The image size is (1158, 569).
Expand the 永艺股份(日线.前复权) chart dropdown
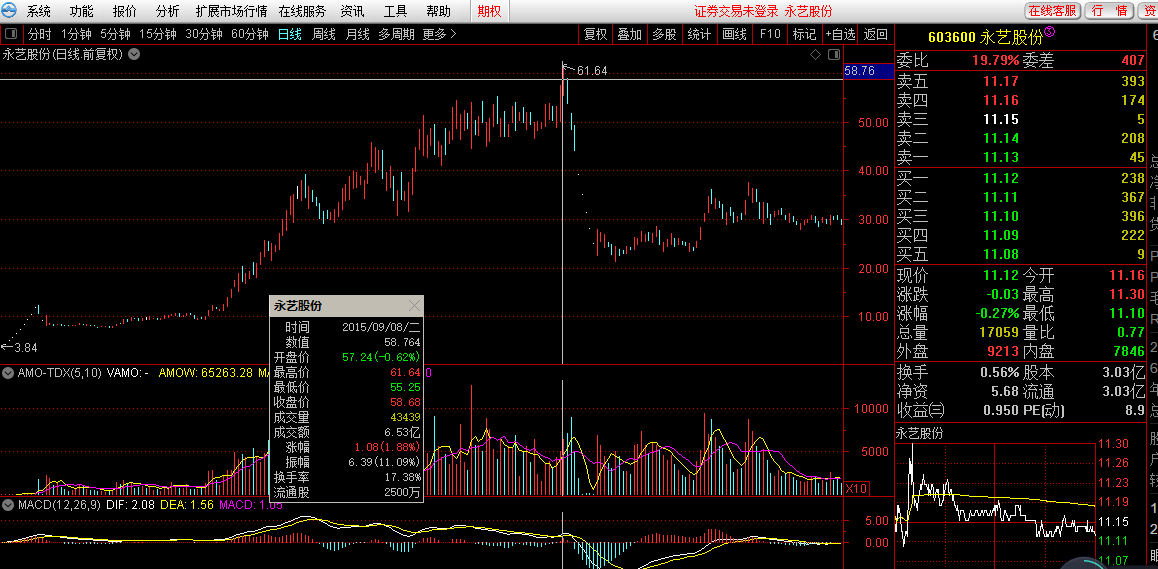tap(134, 55)
